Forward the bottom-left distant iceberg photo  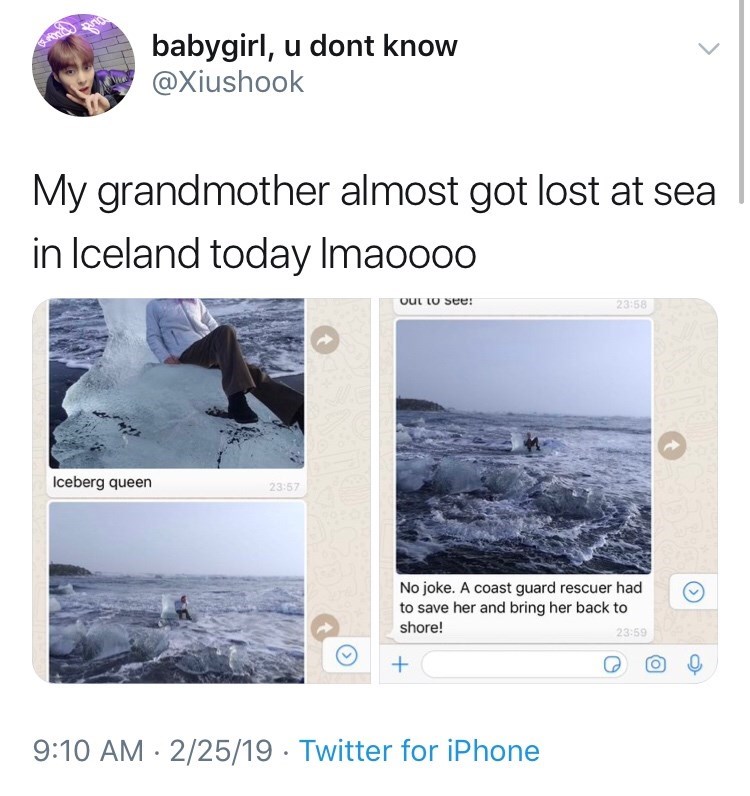coord(323,626)
